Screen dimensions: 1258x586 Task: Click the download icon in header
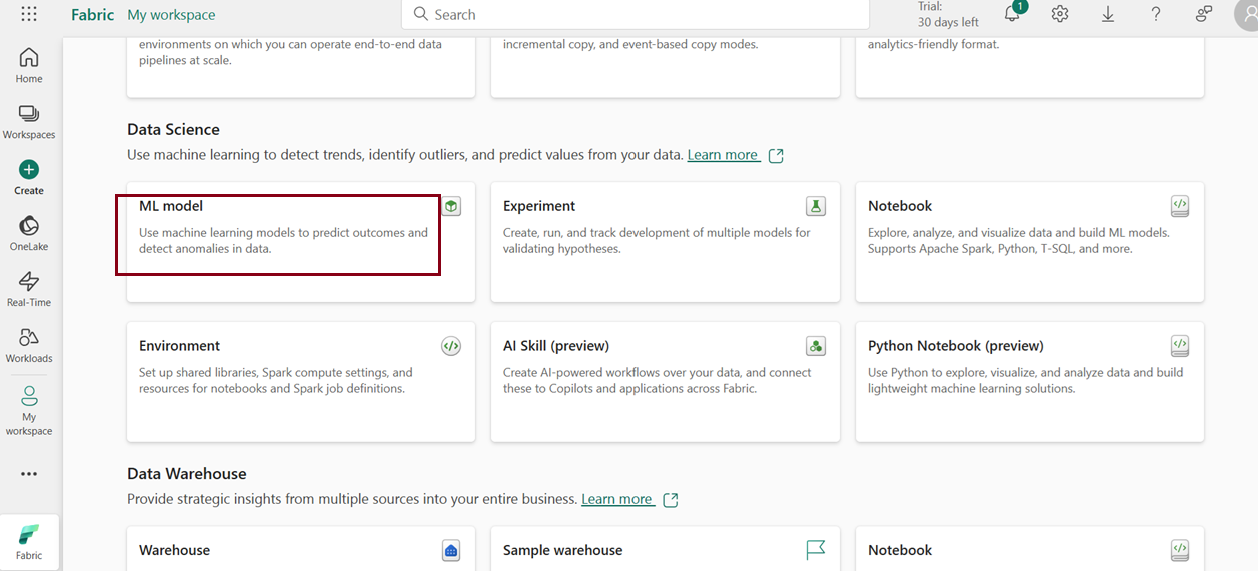[1108, 14]
